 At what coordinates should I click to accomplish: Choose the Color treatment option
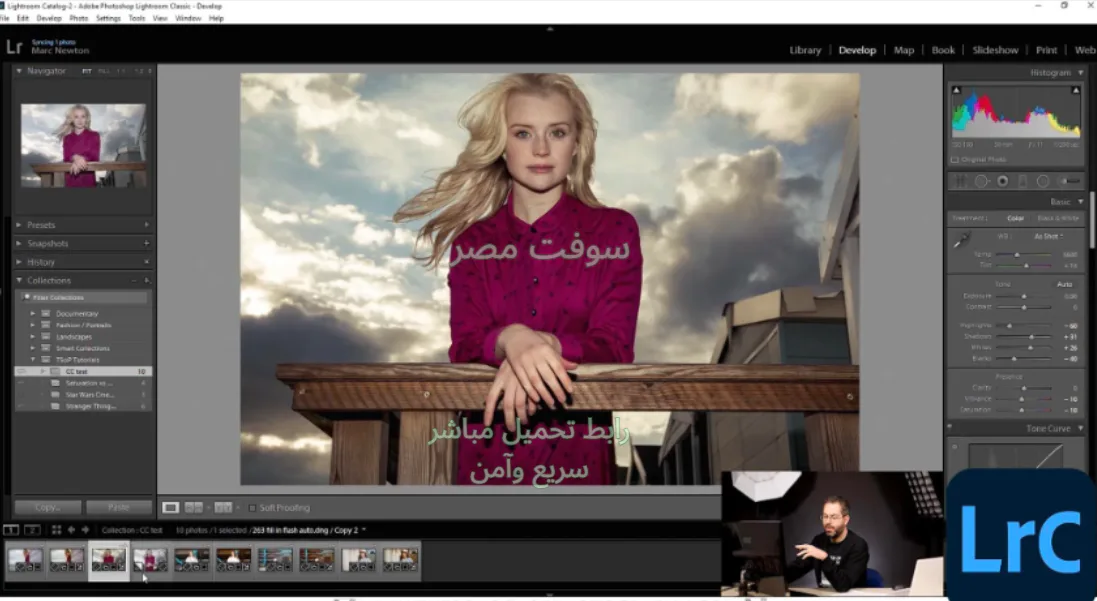coord(1015,218)
